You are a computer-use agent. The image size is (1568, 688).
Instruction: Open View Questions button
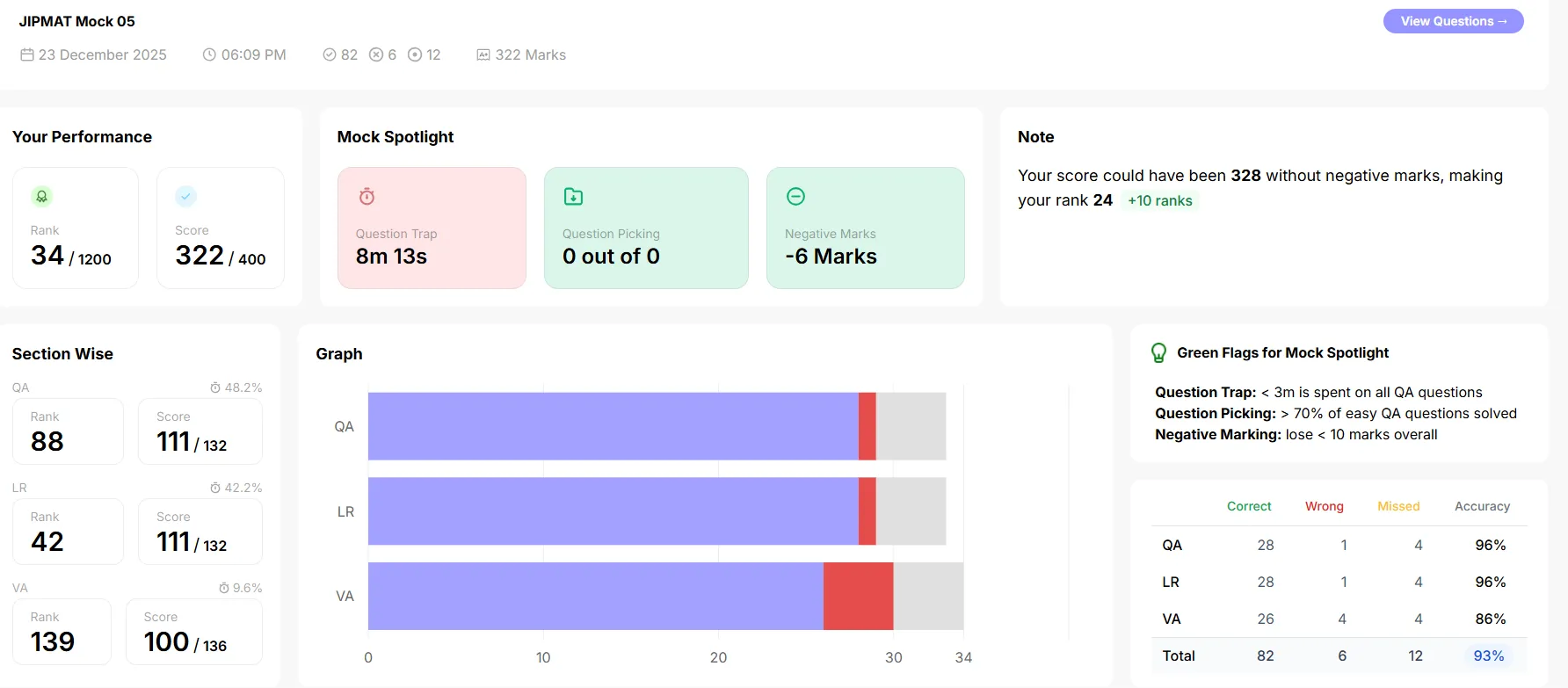pos(1453,21)
